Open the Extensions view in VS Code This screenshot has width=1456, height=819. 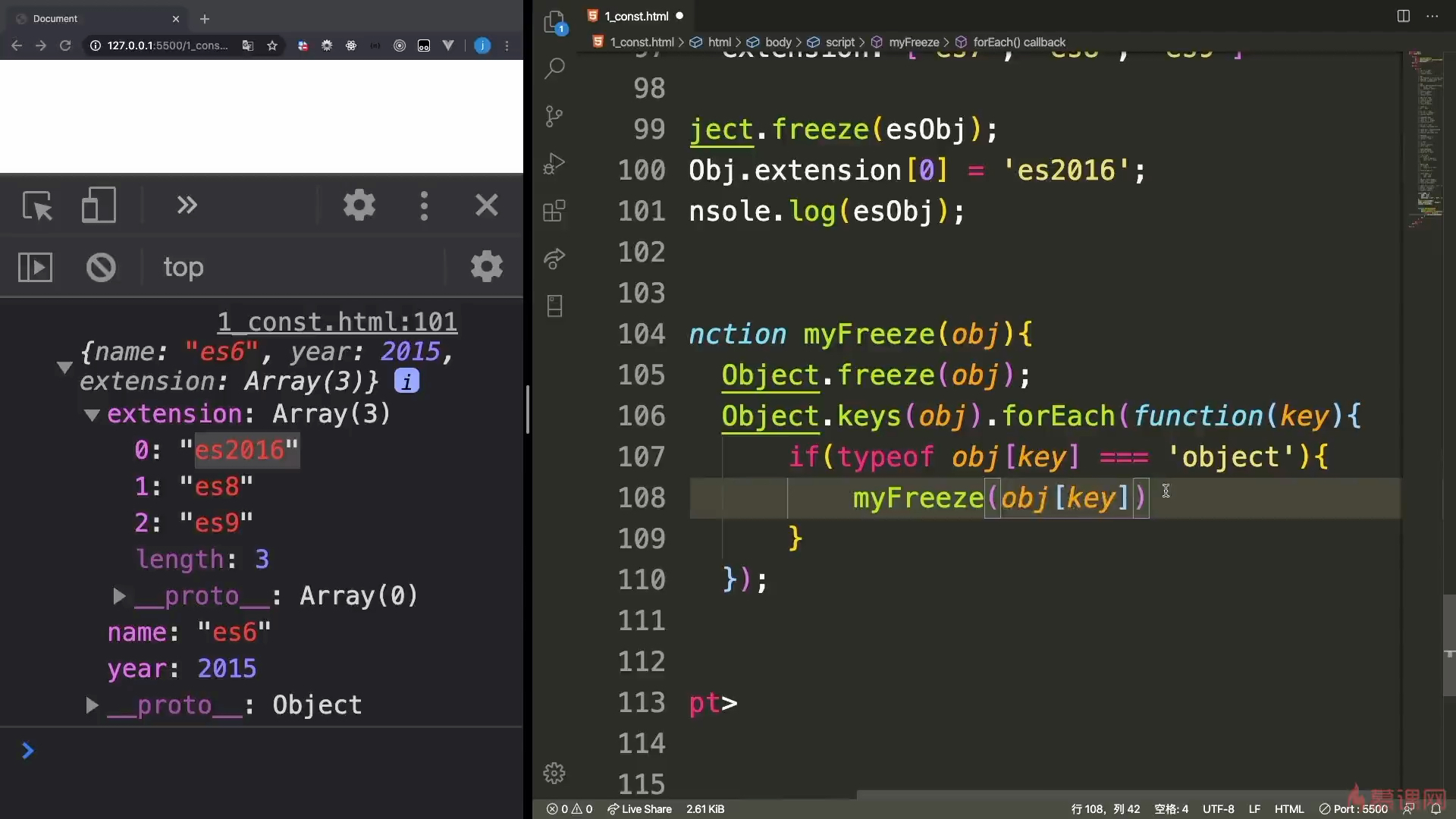click(554, 210)
